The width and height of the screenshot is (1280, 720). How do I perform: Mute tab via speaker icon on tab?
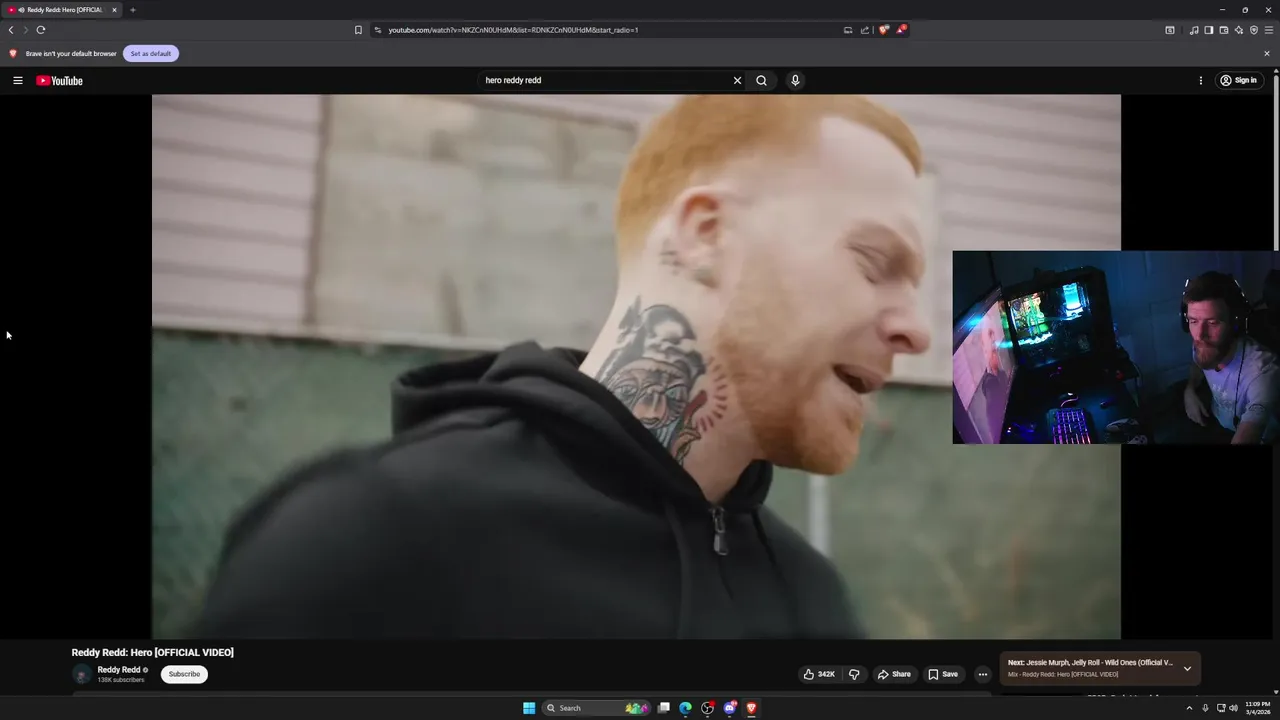pyautogui.click(x=21, y=10)
